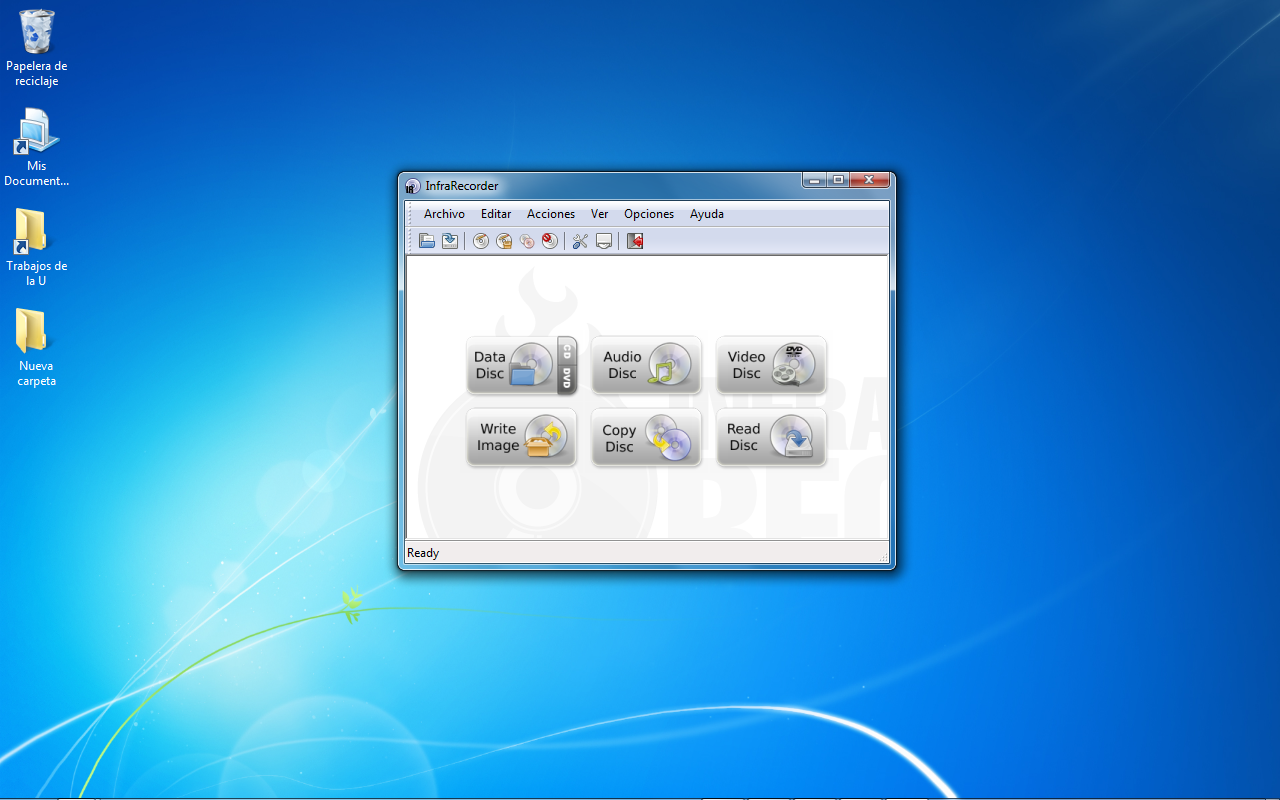Eject the disc tray via toolbar icon

pyautogui.click(x=603, y=241)
